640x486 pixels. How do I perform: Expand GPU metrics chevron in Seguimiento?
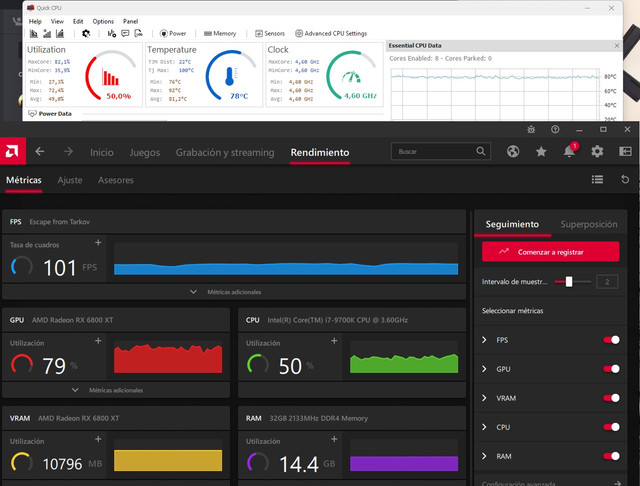point(484,369)
